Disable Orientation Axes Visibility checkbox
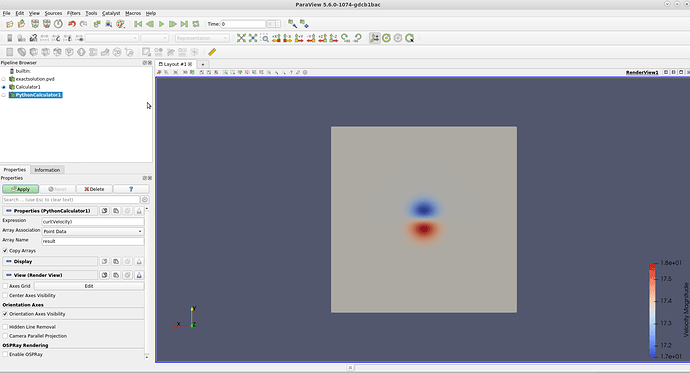The image size is (690, 373). [5, 314]
